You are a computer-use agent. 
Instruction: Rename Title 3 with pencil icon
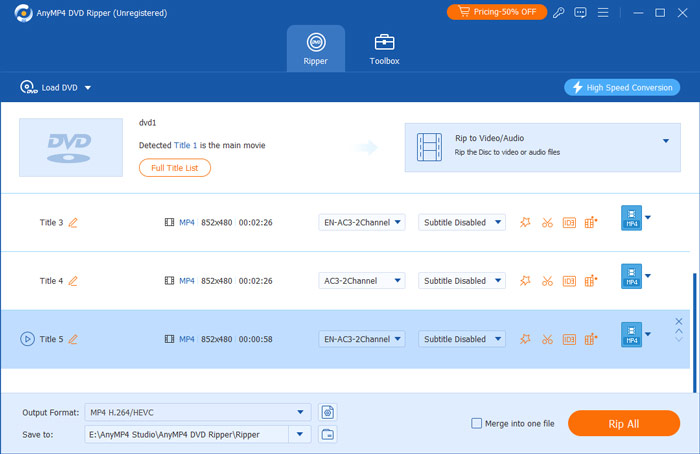click(x=73, y=222)
